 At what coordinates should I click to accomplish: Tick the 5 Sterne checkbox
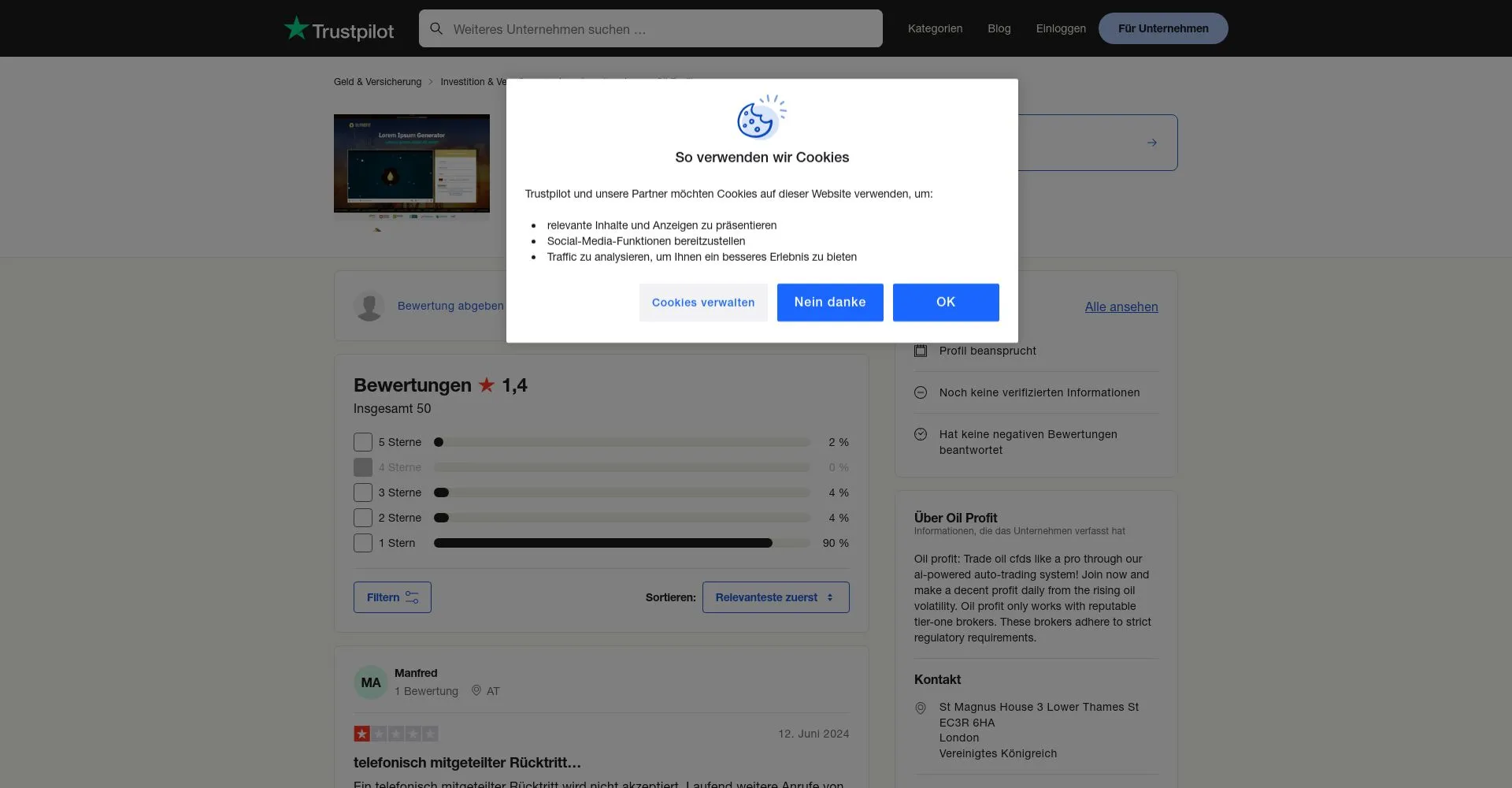click(x=363, y=442)
